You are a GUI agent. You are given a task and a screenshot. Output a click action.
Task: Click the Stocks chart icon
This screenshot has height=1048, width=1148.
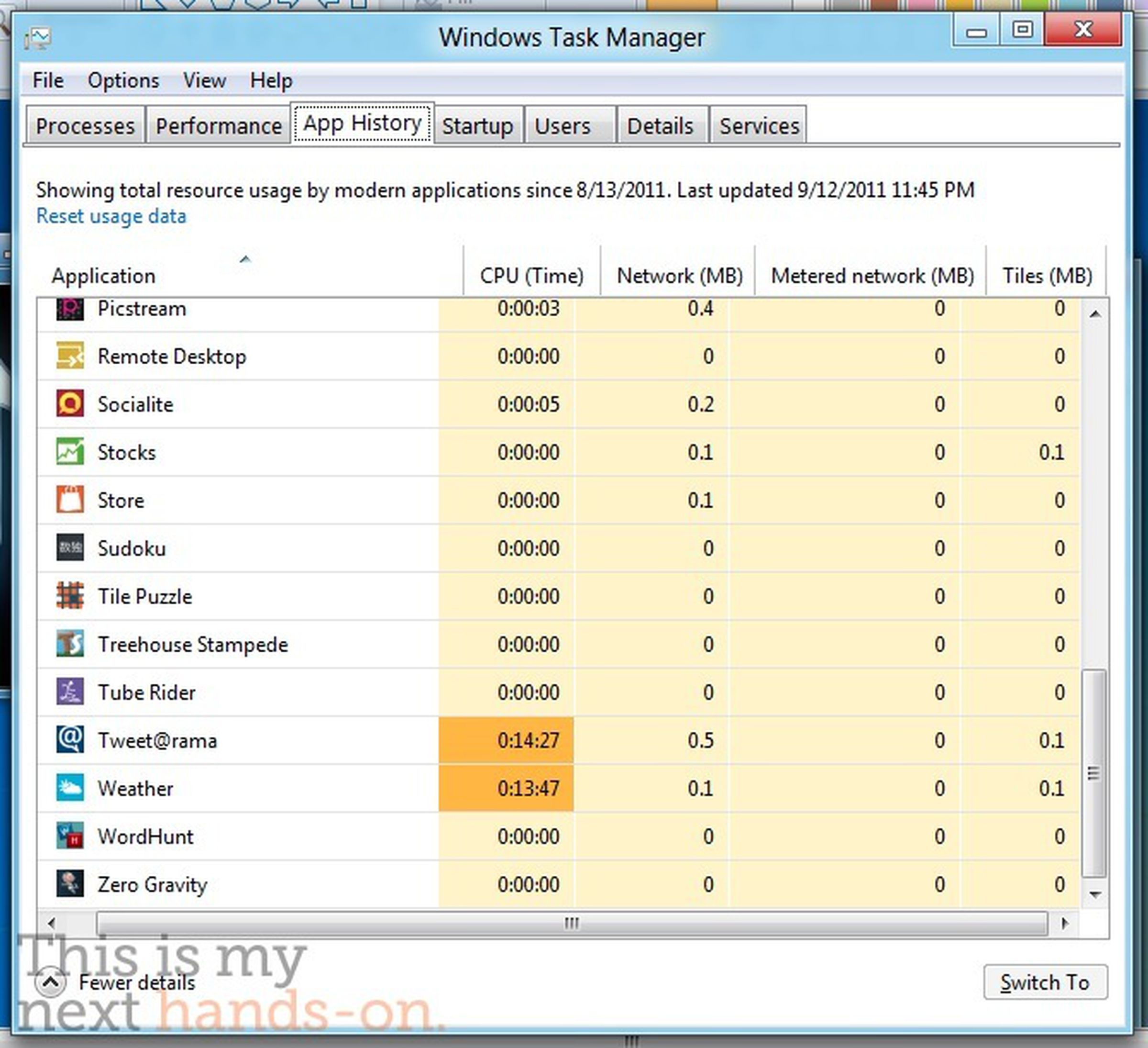point(70,452)
